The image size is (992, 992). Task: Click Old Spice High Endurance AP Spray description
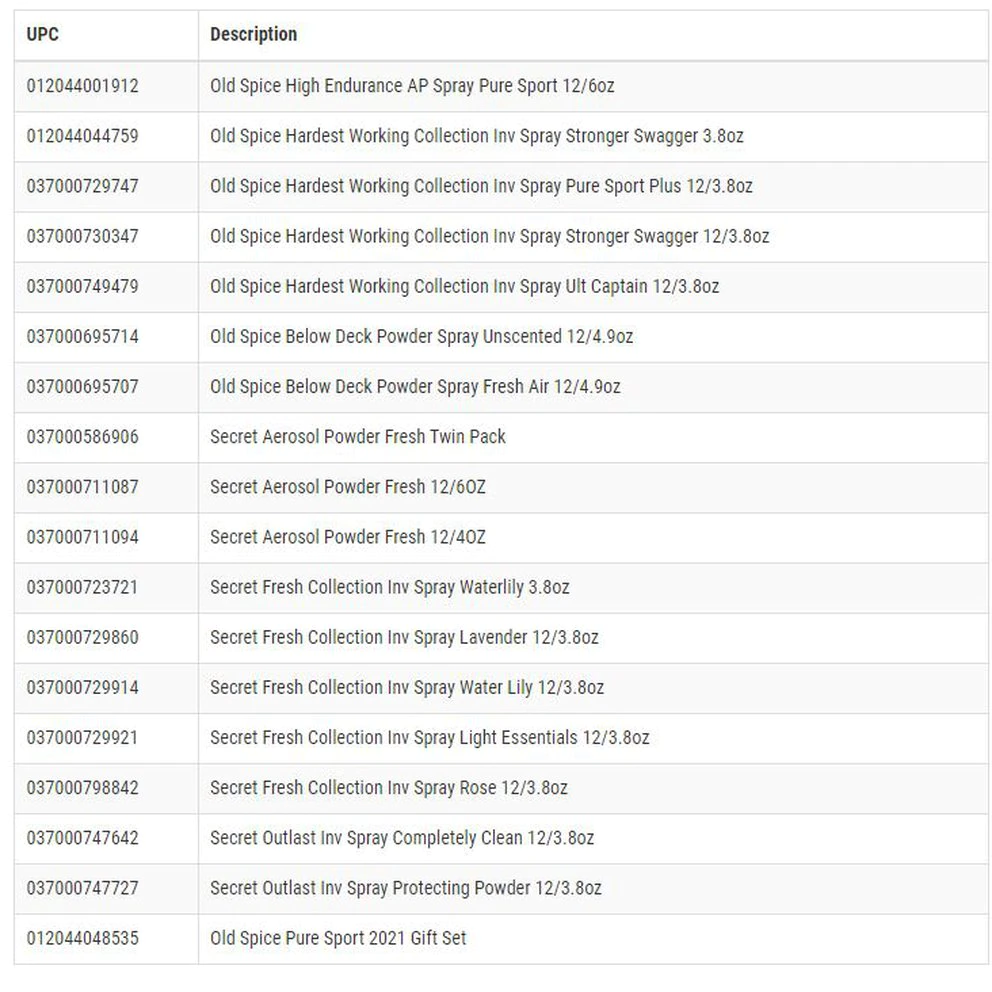coord(412,86)
